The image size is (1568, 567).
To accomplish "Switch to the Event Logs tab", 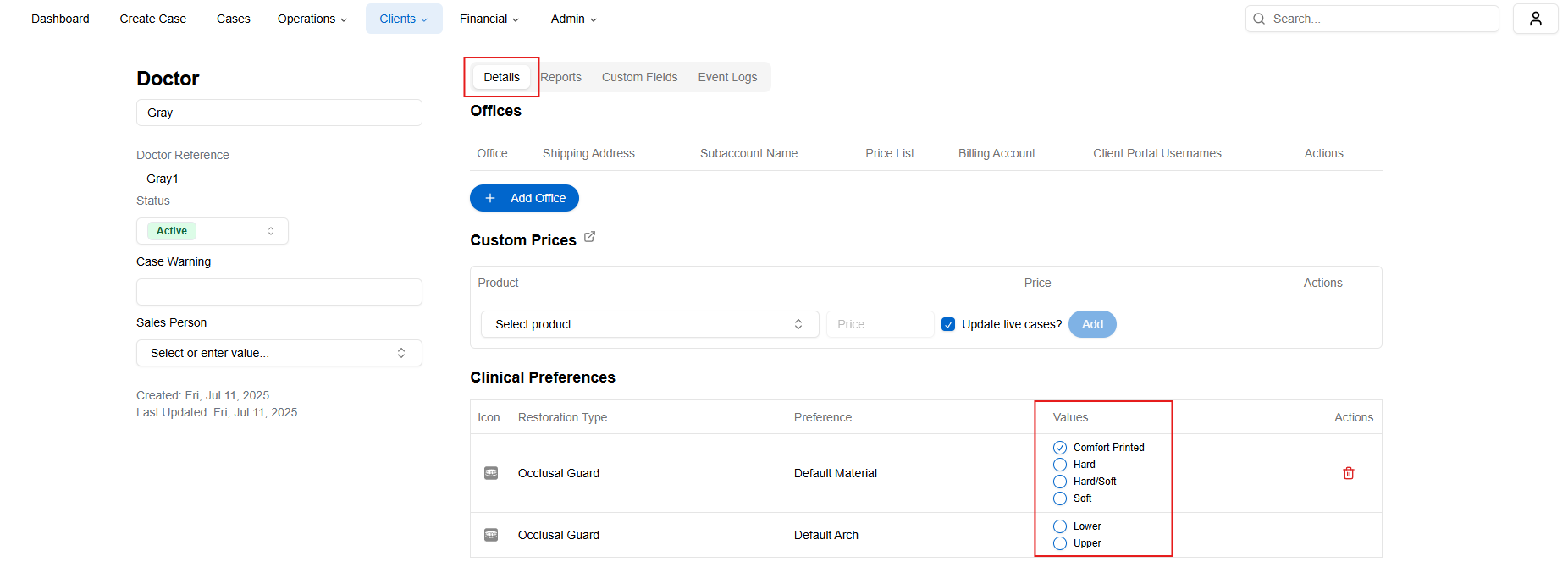I will (726, 77).
